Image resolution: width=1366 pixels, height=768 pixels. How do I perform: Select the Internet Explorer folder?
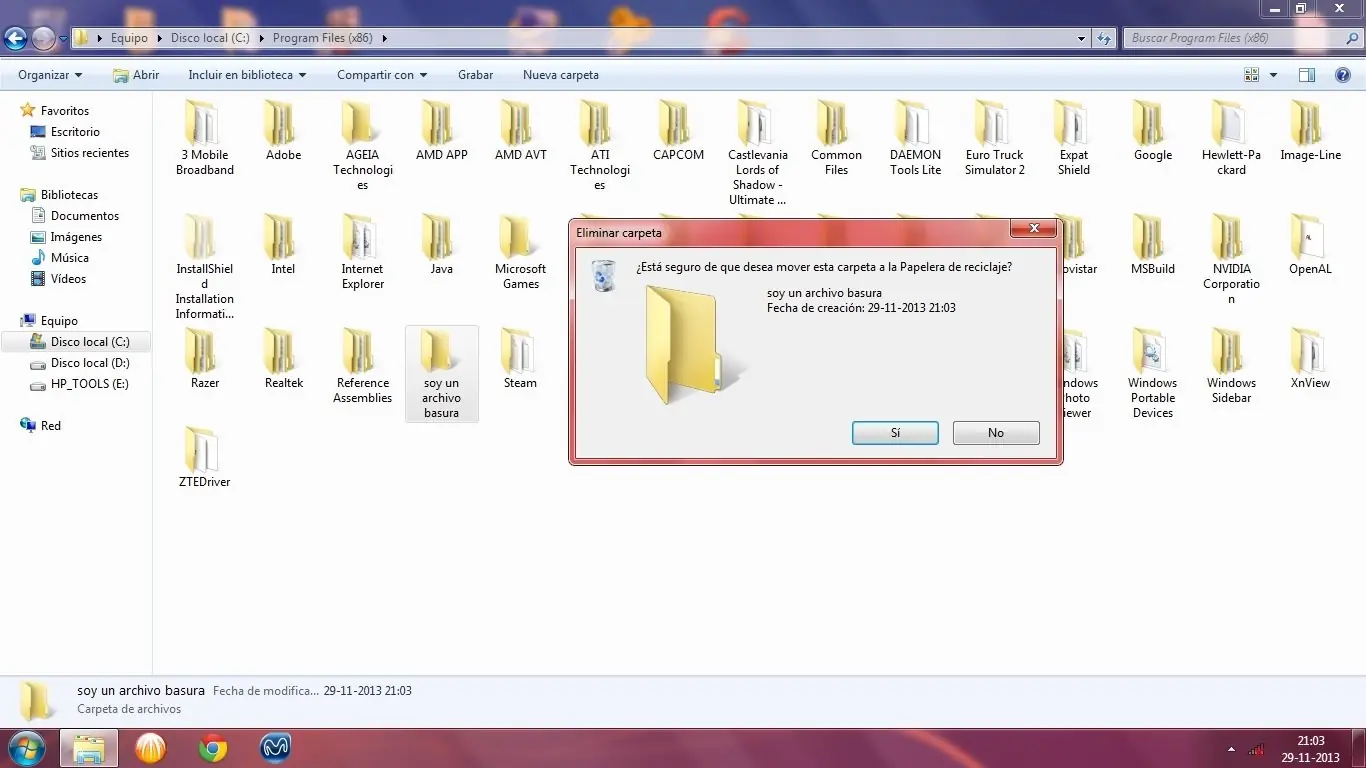pyautogui.click(x=363, y=252)
